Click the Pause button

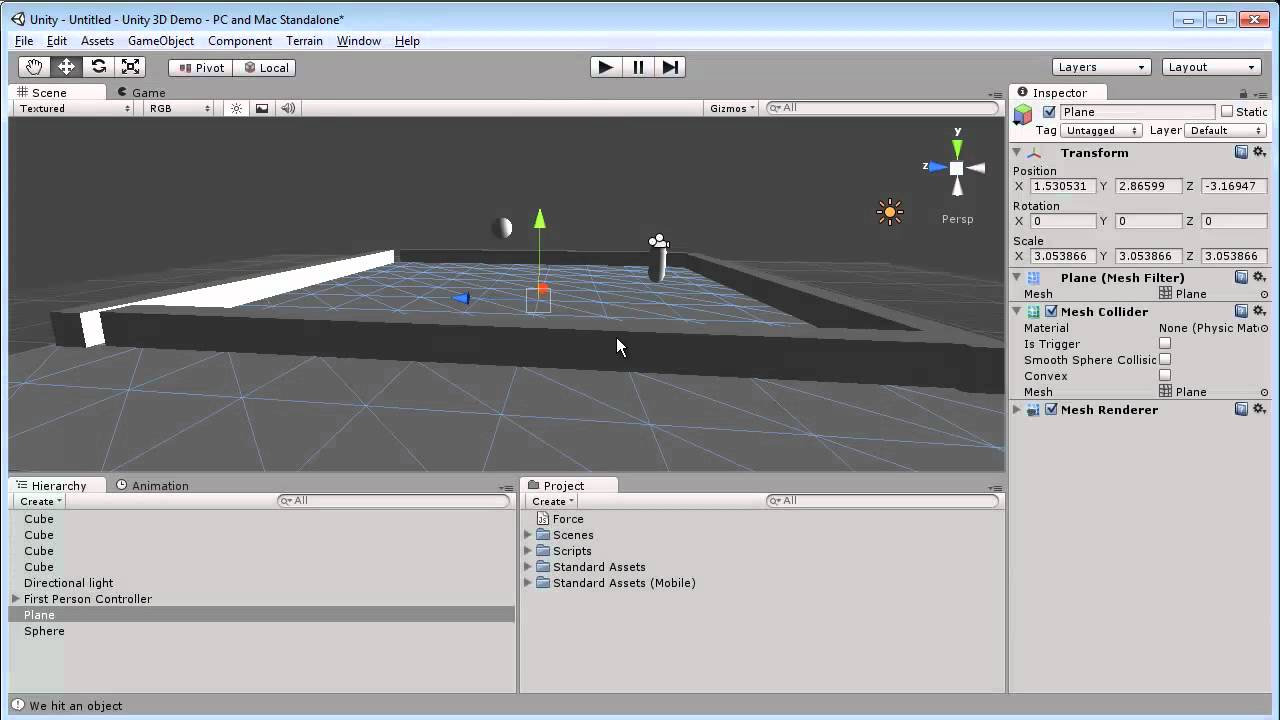tap(638, 67)
